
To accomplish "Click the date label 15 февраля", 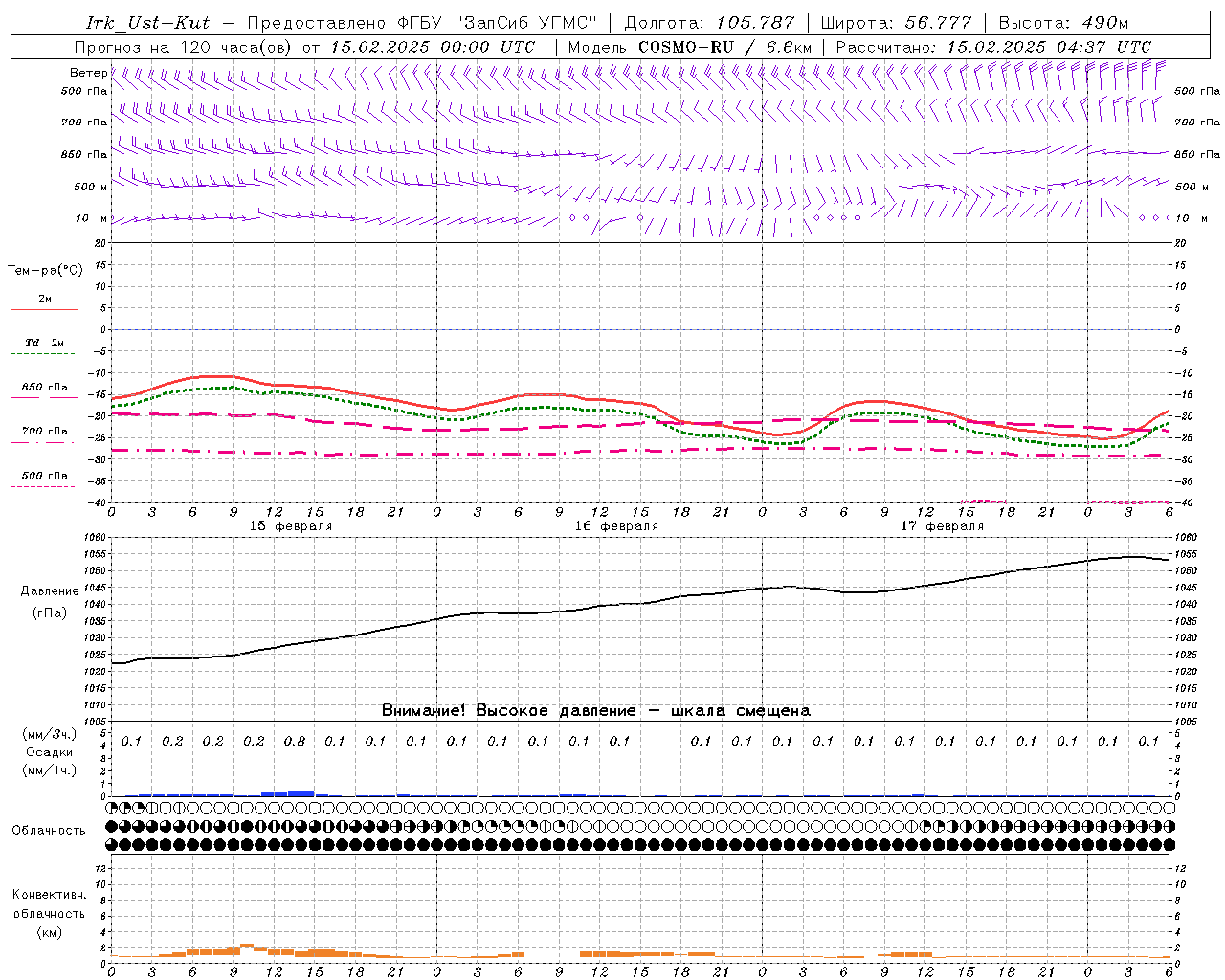I will pos(291,526).
